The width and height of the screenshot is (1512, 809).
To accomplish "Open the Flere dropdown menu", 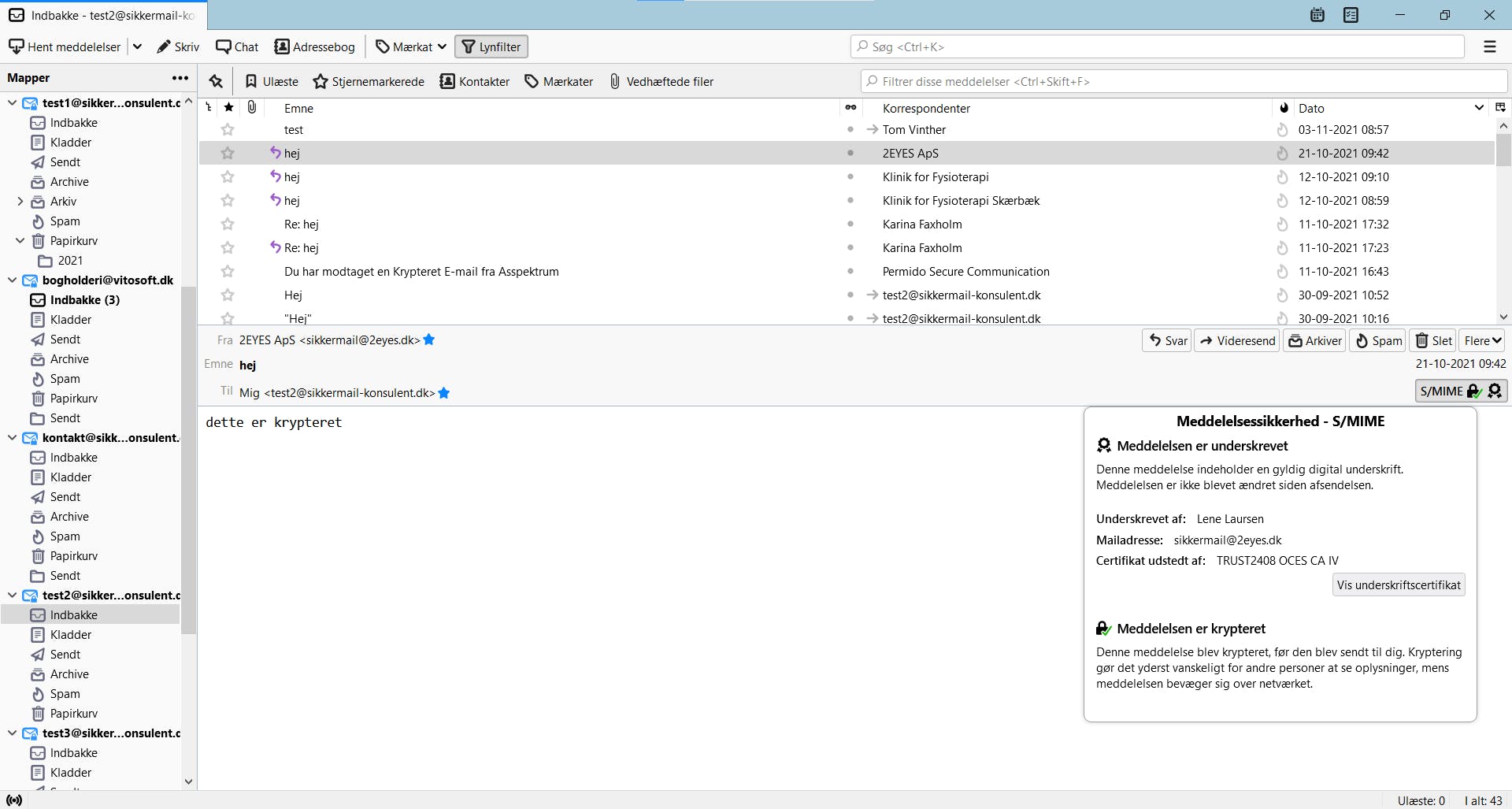I will [x=1482, y=340].
